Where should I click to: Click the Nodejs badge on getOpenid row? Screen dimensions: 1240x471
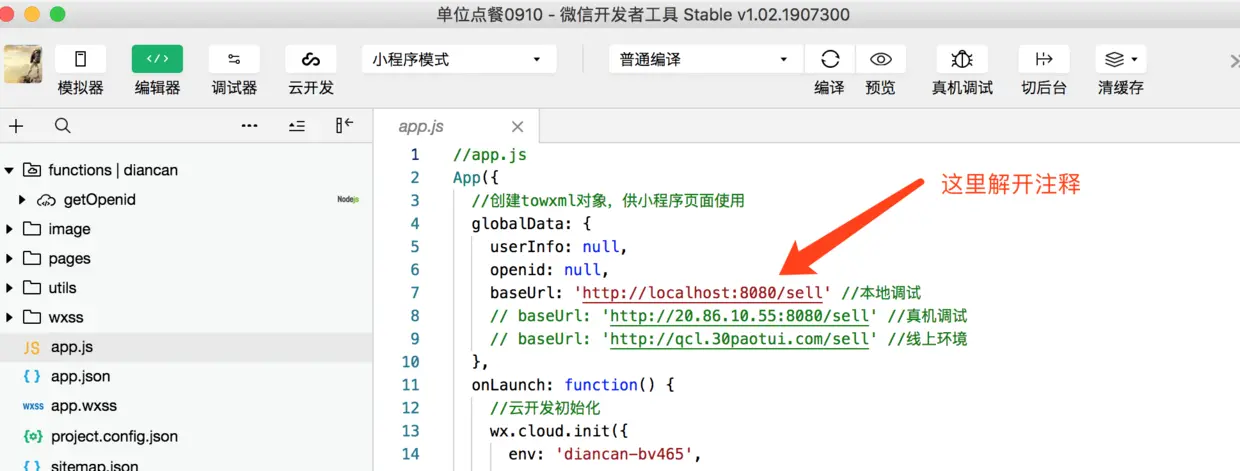(348, 200)
